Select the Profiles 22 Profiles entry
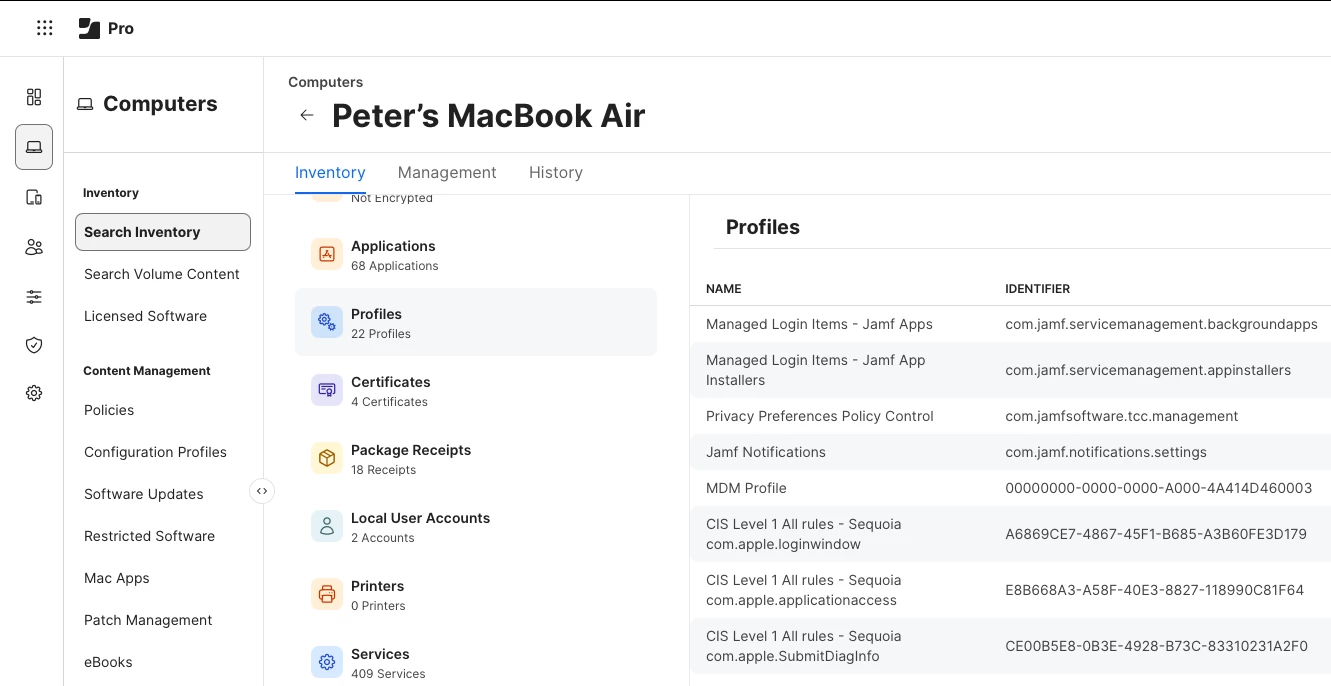Viewport: 1331px width, 686px height. (476, 322)
